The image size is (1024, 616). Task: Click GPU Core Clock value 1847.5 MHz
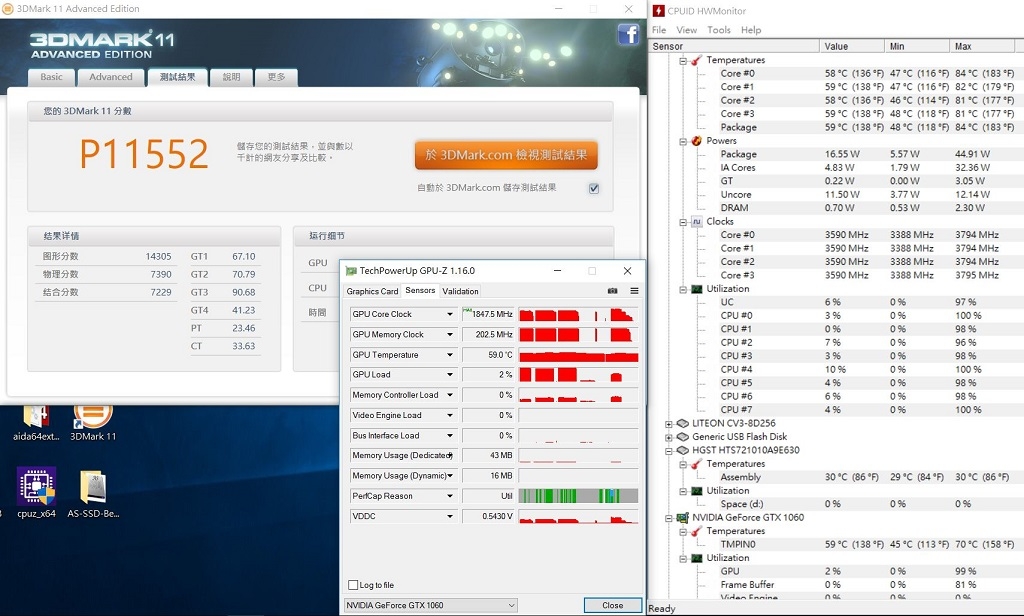point(488,314)
